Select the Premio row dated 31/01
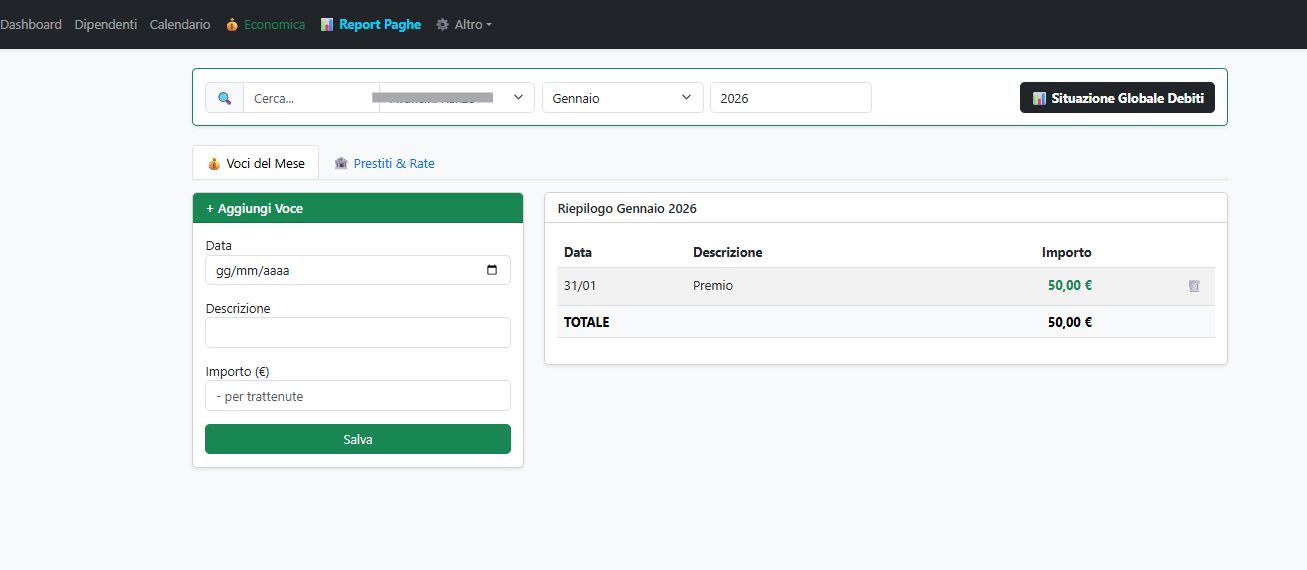This screenshot has height=570, width=1307. click(800, 286)
